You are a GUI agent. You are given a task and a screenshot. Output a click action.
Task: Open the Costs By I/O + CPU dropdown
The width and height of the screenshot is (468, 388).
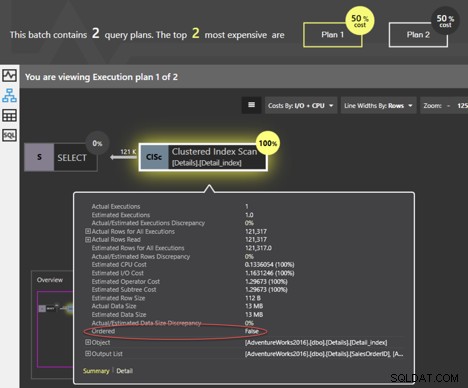pyautogui.click(x=301, y=106)
